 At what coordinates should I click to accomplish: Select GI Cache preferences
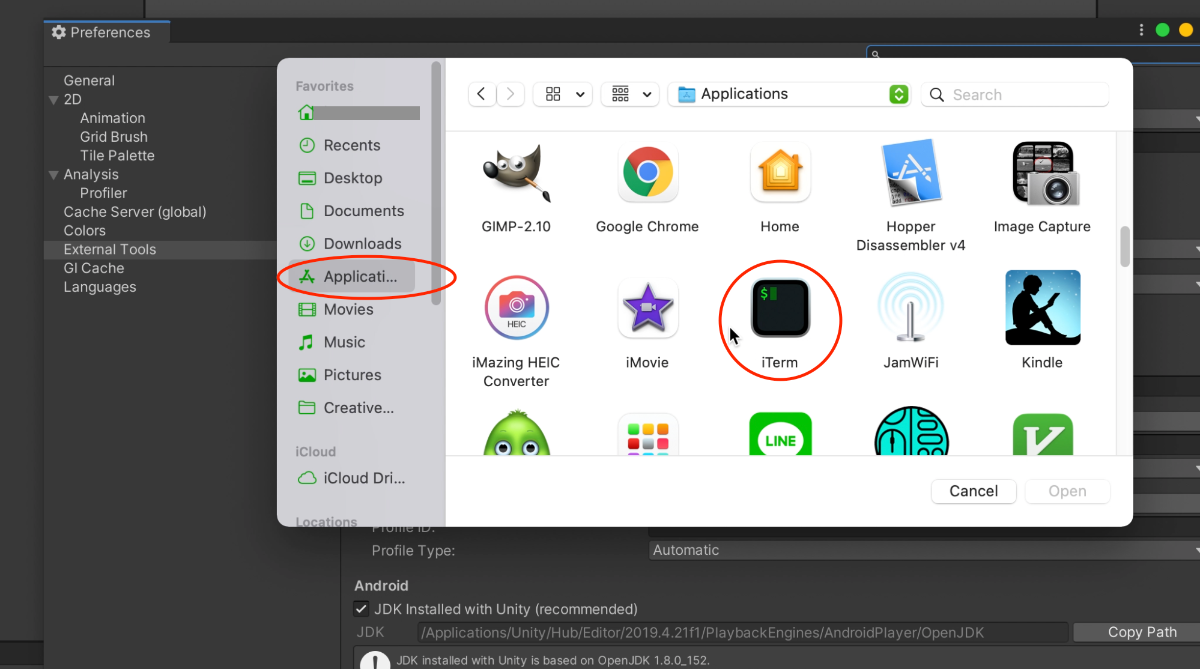[x=94, y=268]
